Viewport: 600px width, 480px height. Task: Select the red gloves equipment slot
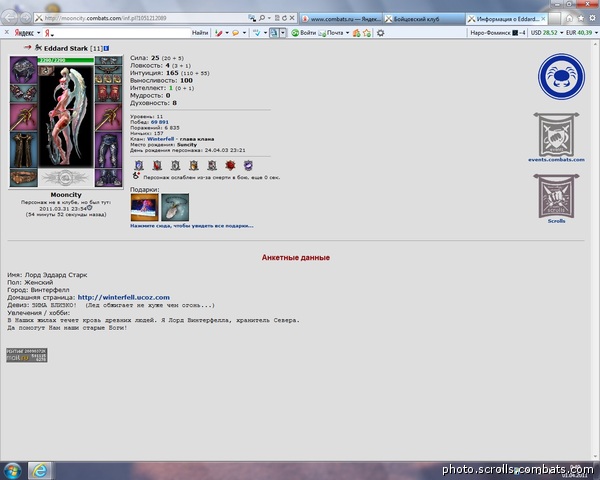[x=109, y=93]
